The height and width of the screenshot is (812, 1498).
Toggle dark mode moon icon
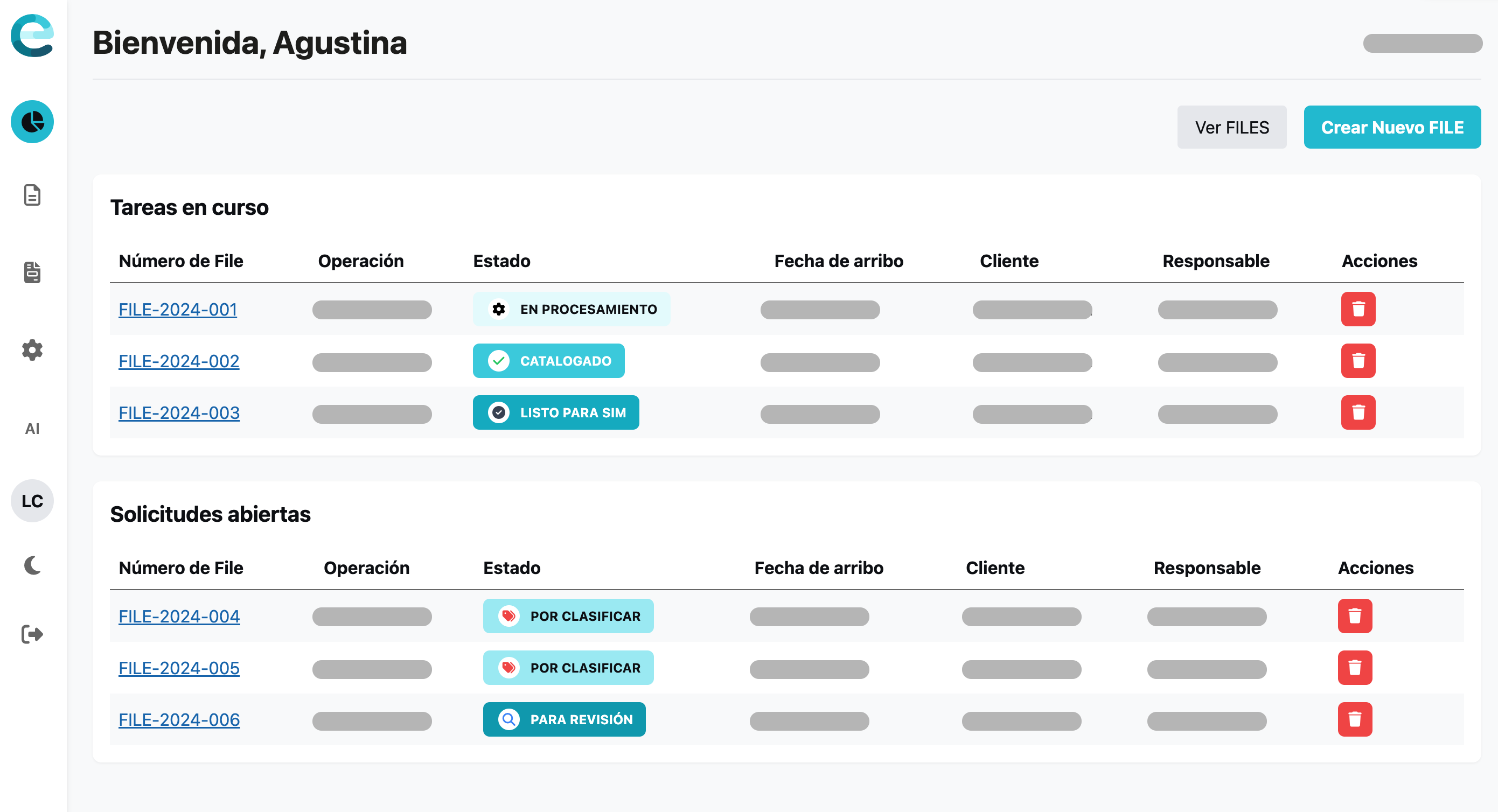tap(32, 565)
